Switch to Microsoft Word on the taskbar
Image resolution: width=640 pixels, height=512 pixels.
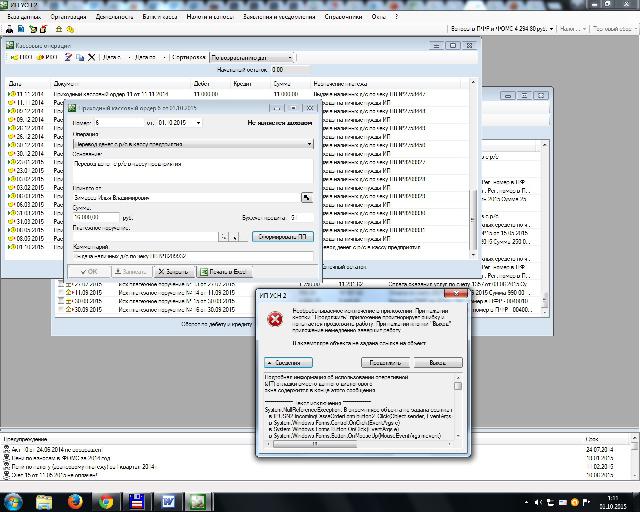point(168,502)
